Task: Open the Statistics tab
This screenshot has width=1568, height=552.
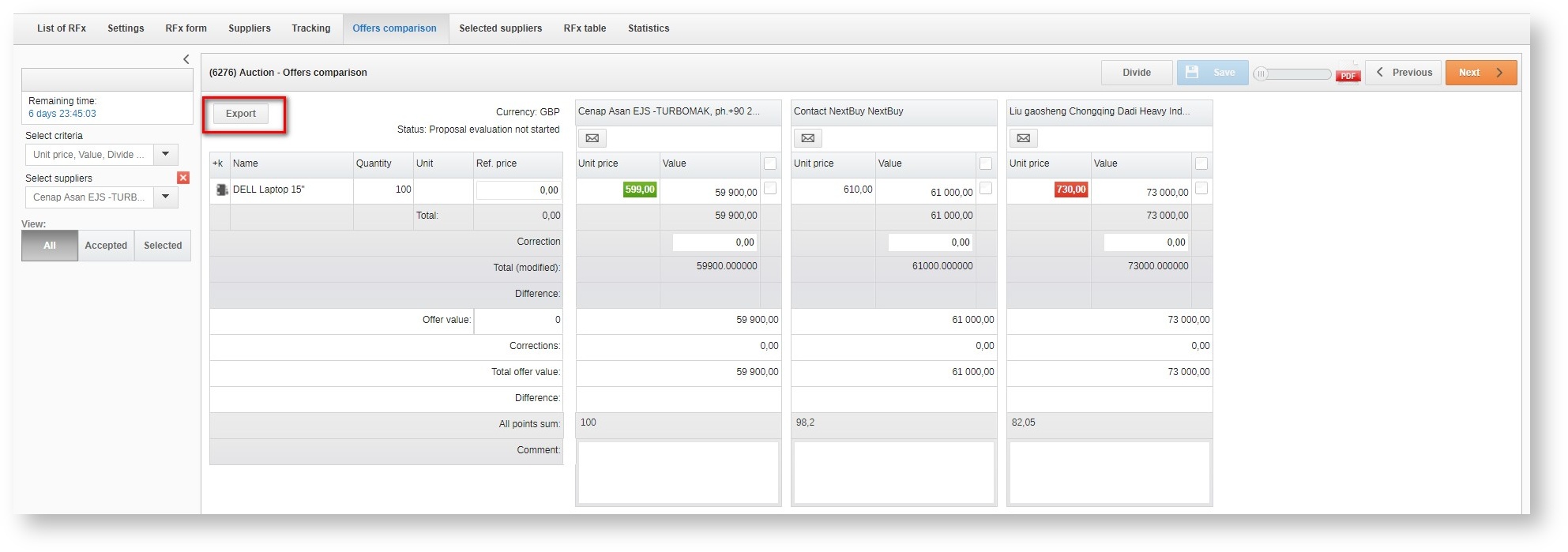Action: point(648,28)
